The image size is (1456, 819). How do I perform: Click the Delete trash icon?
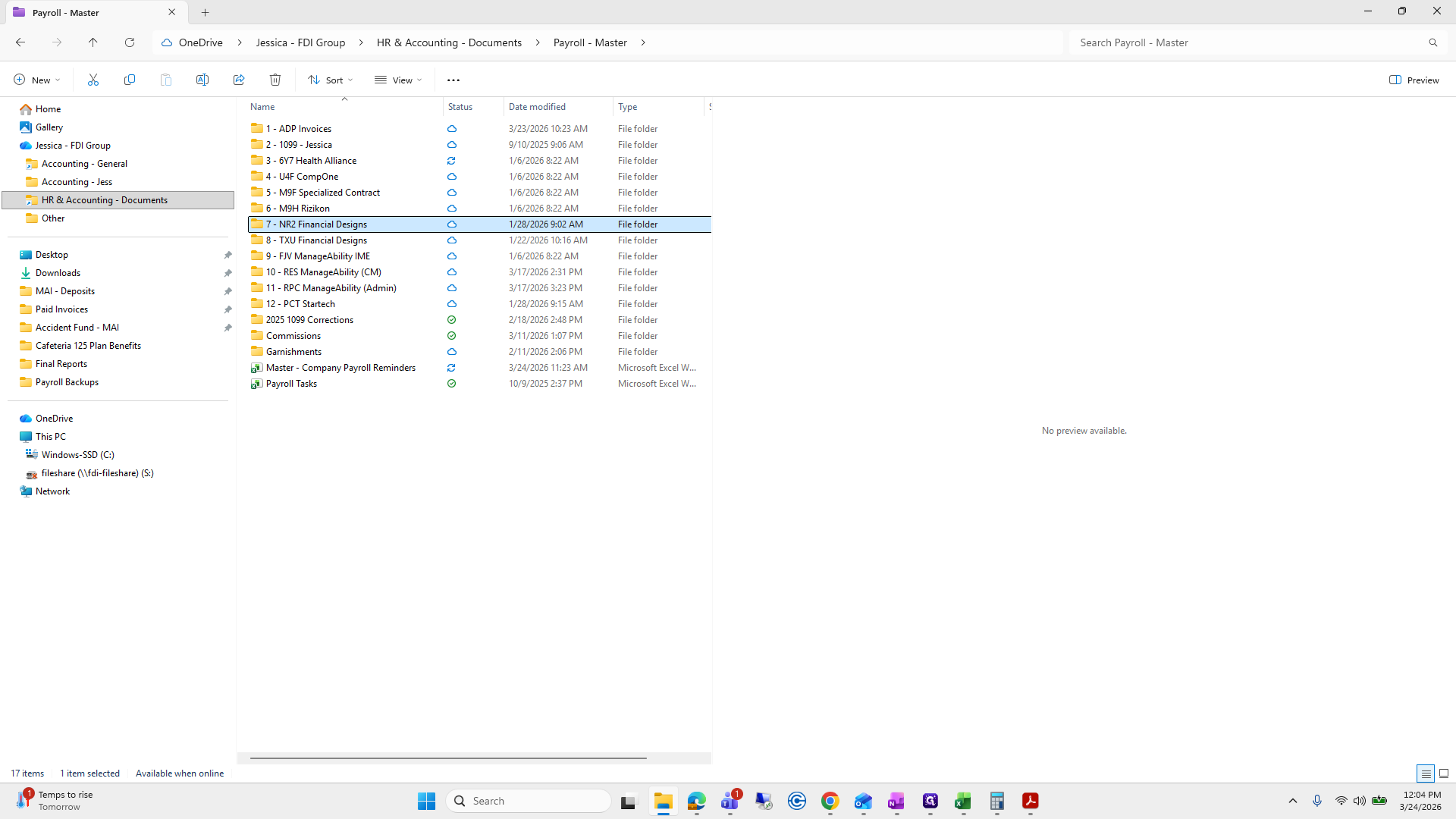point(275,80)
